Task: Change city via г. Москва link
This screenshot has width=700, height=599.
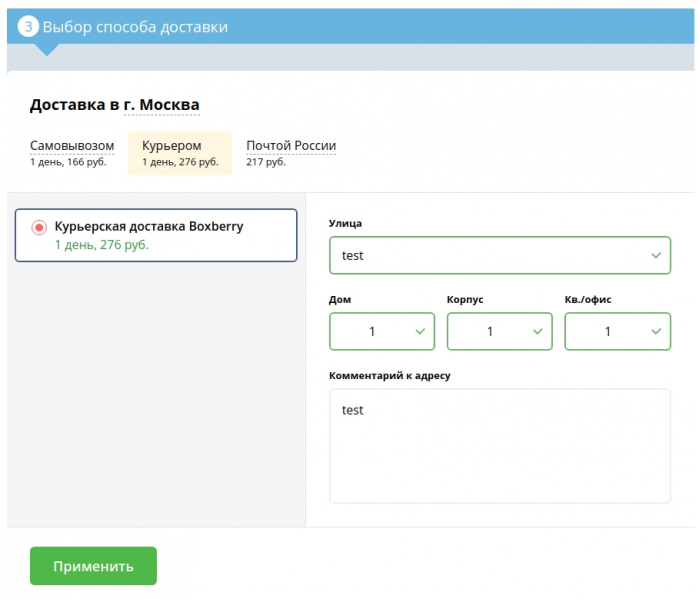Action: click(162, 105)
